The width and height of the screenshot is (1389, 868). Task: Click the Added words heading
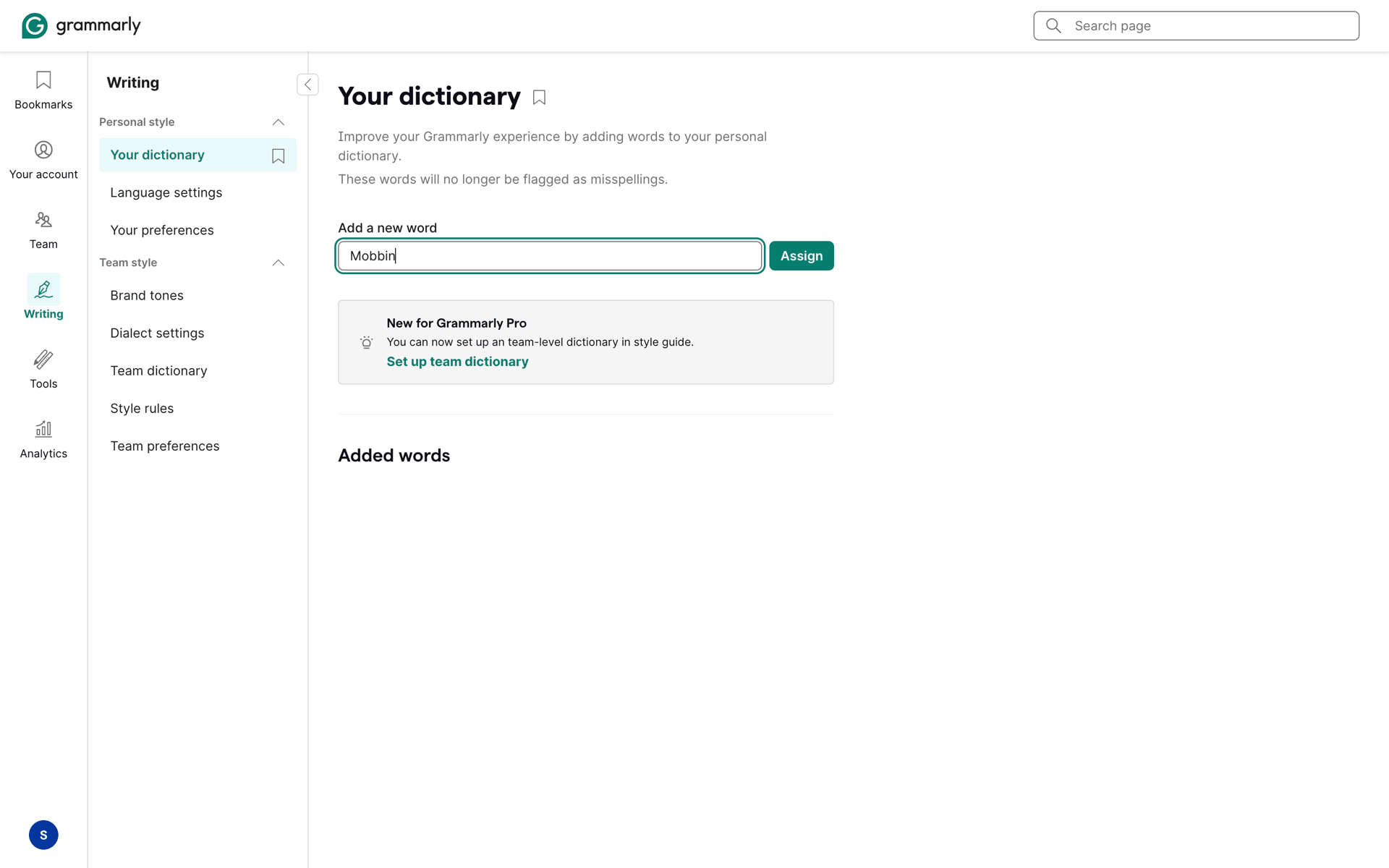(x=394, y=455)
